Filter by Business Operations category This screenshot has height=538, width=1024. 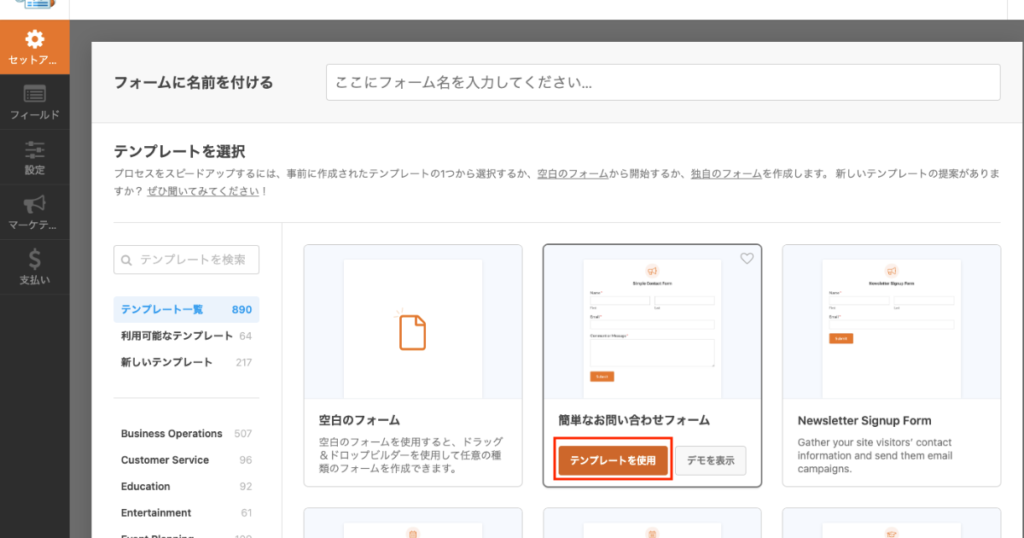[171, 434]
